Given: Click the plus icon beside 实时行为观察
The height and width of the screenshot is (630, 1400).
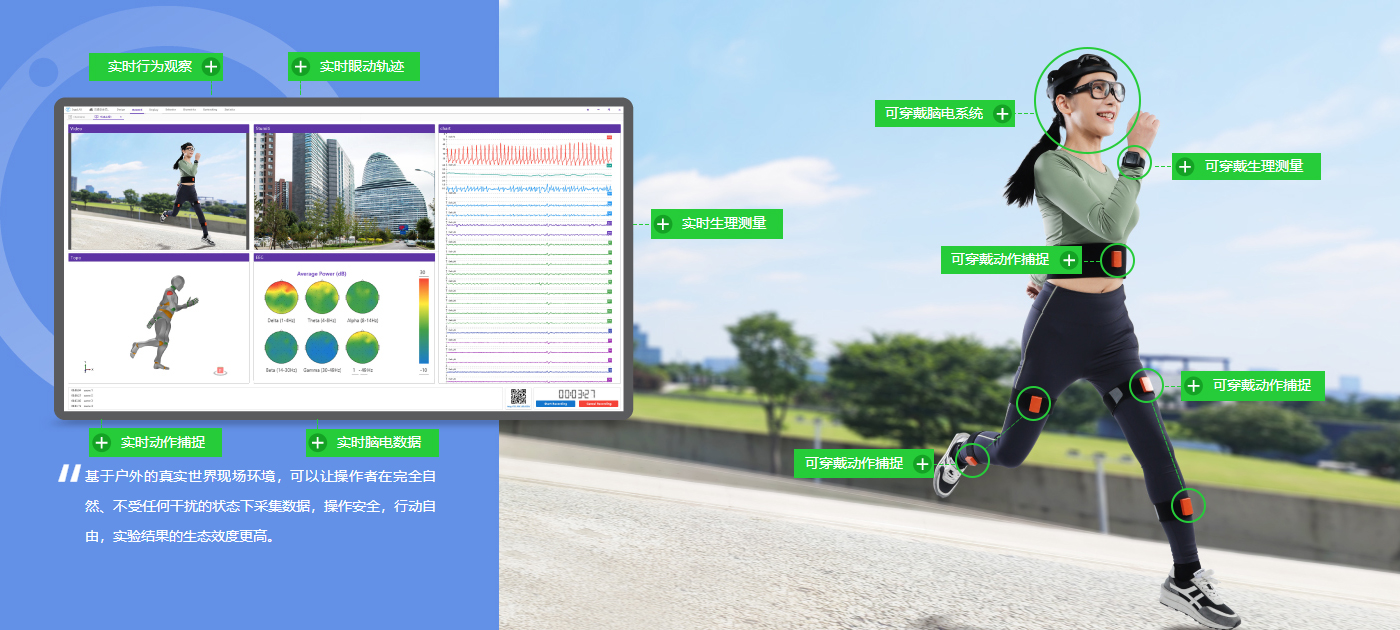Looking at the screenshot, I should 211,67.
